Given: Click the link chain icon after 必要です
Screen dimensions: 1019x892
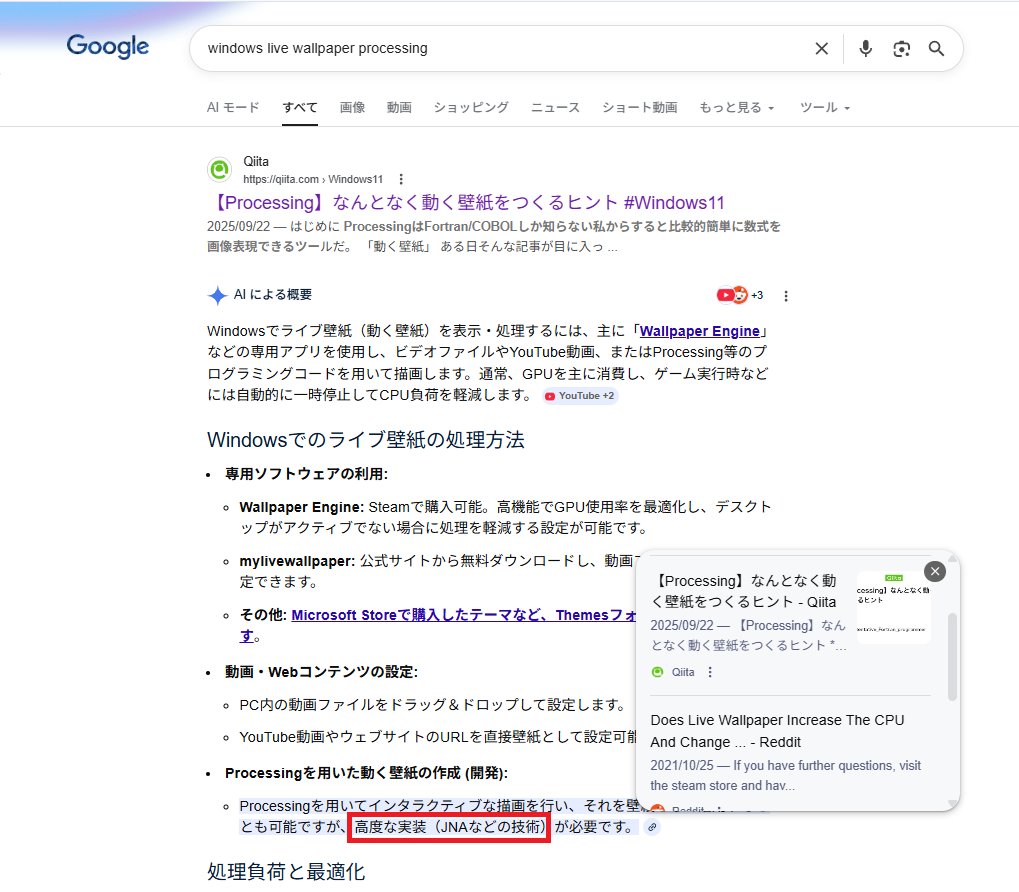Looking at the screenshot, I should pyautogui.click(x=652, y=827).
